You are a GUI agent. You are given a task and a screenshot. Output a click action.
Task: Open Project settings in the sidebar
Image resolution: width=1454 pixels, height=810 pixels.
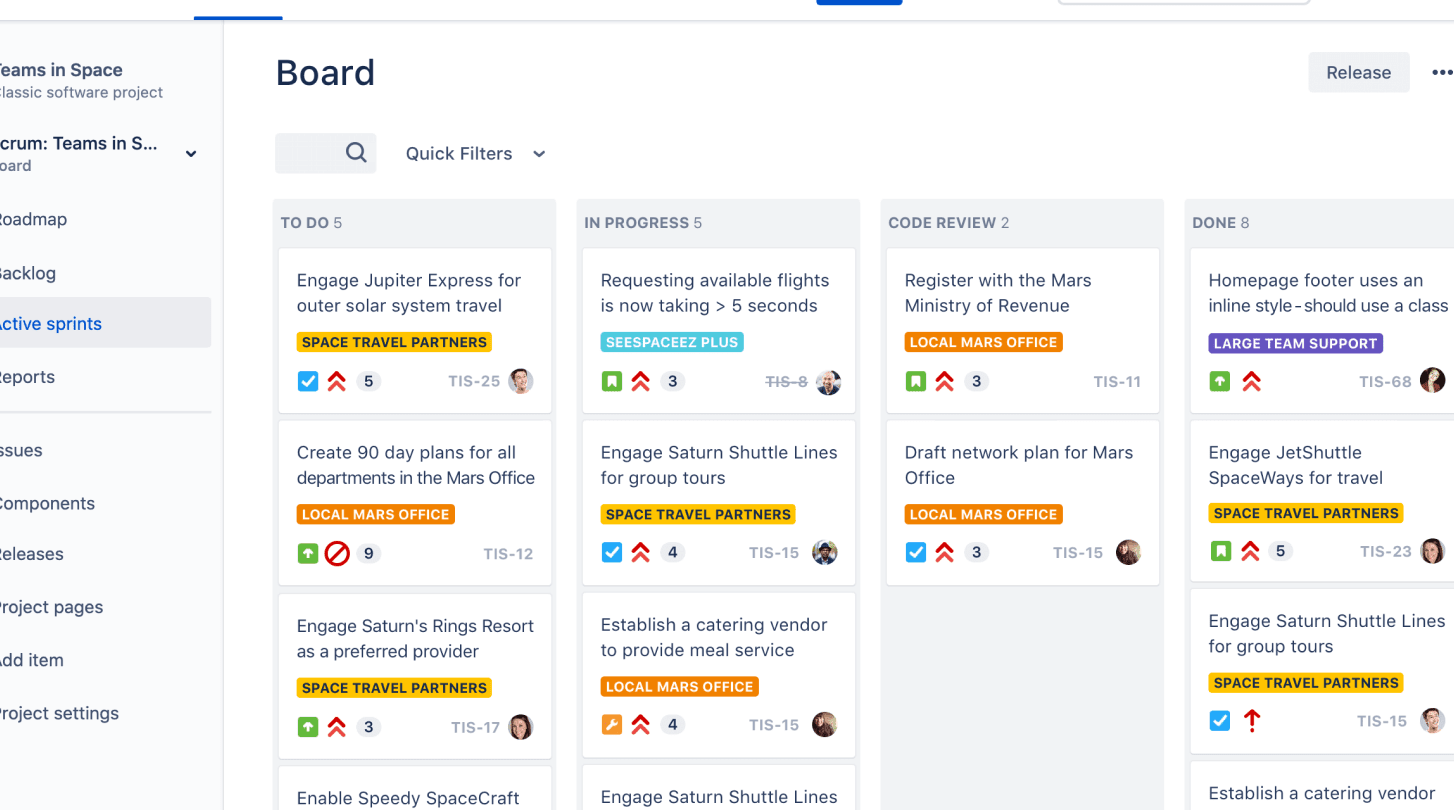[x=59, y=713]
